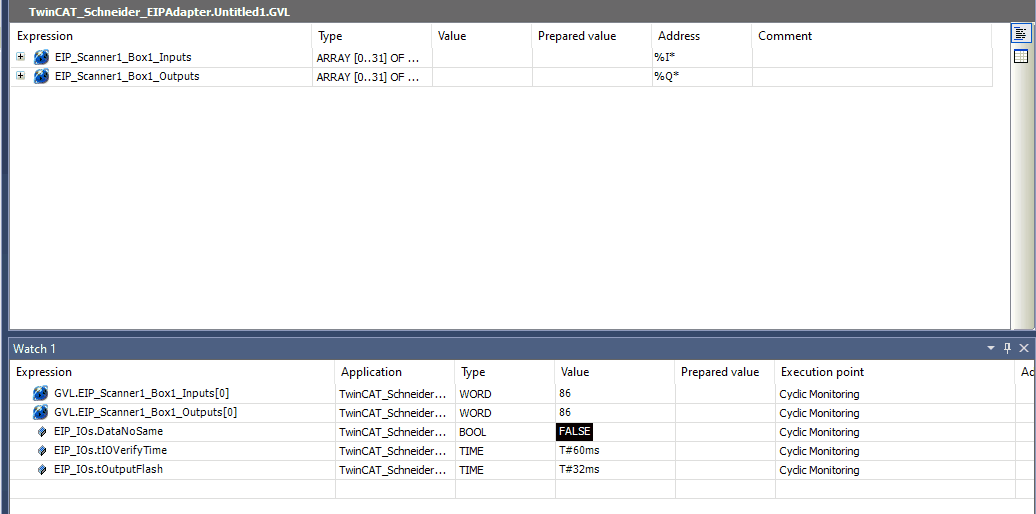
Task: Select the EIP_Scanner1_Box1_Outputs row name
Action: point(127,77)
